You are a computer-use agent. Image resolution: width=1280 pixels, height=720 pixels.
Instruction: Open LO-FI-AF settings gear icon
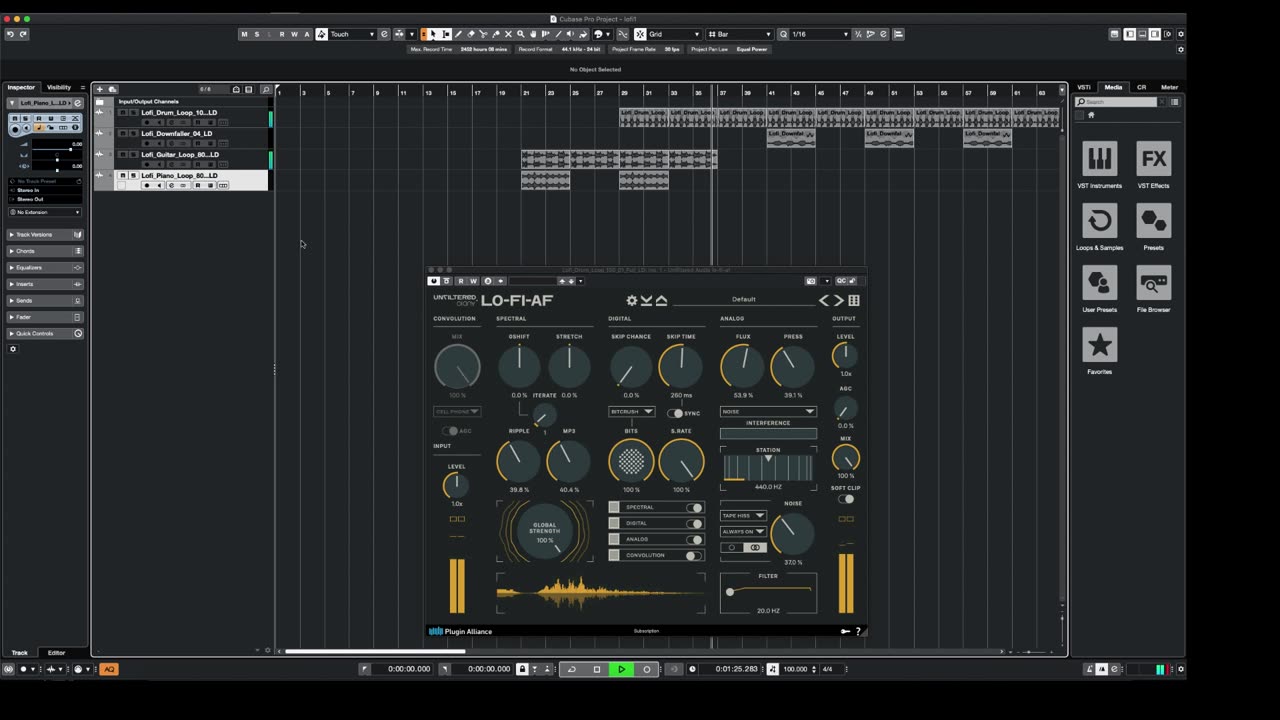631,300
